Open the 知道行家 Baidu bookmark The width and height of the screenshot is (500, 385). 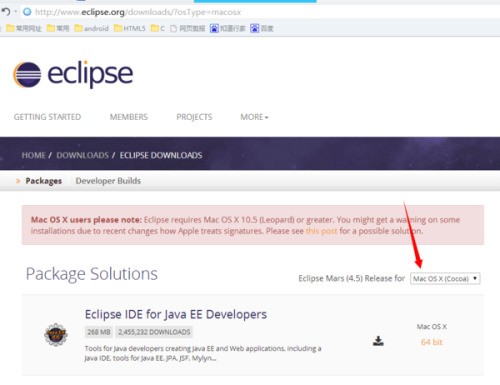coord(227,28)
